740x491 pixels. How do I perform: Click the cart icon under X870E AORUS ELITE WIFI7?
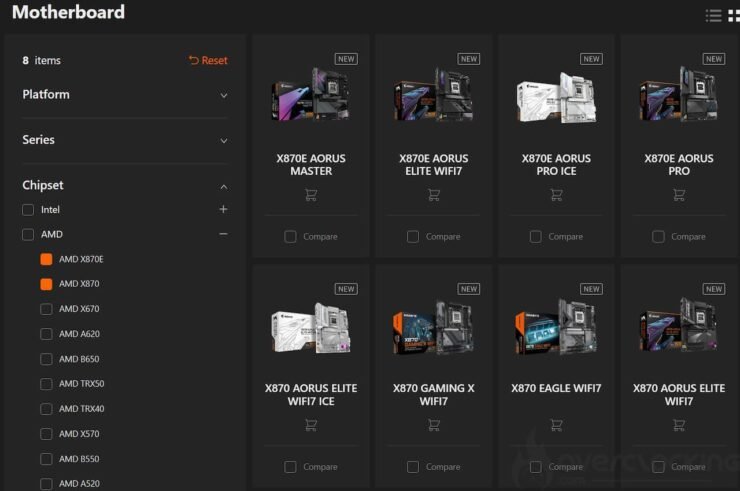433,195
